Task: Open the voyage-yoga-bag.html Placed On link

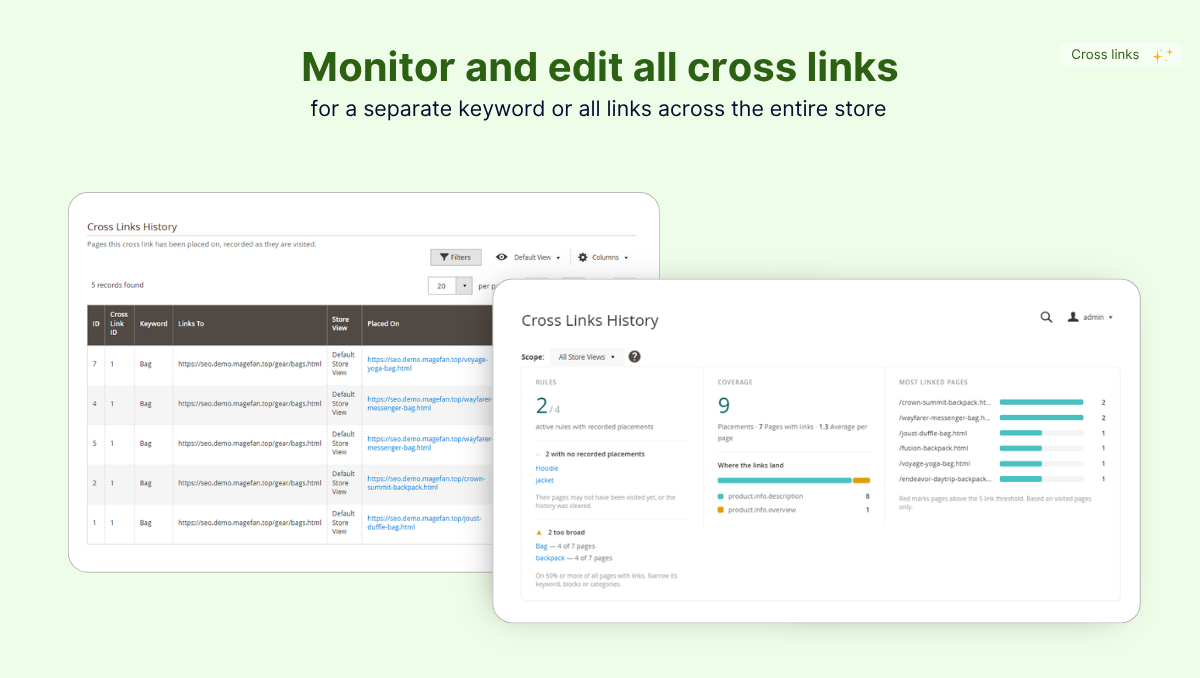Action: tap(427, 363)
